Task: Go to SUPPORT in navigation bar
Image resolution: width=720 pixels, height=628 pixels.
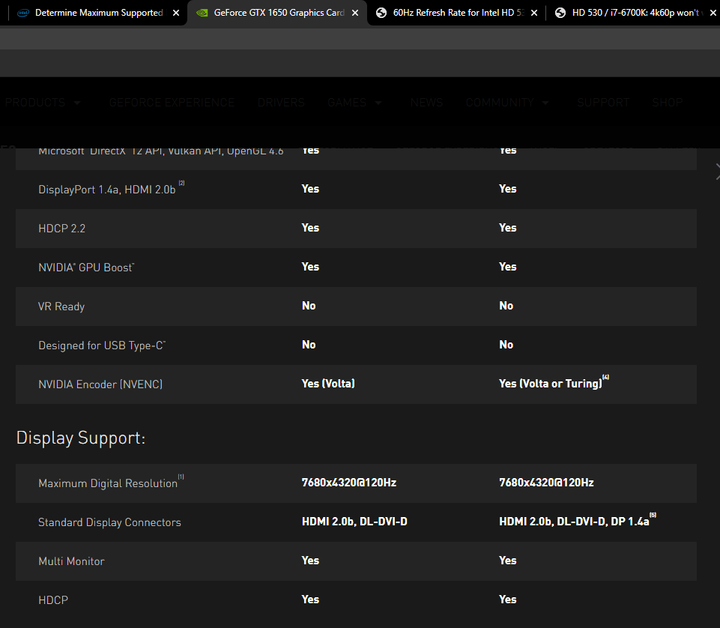Action: (x=603, y=102)
